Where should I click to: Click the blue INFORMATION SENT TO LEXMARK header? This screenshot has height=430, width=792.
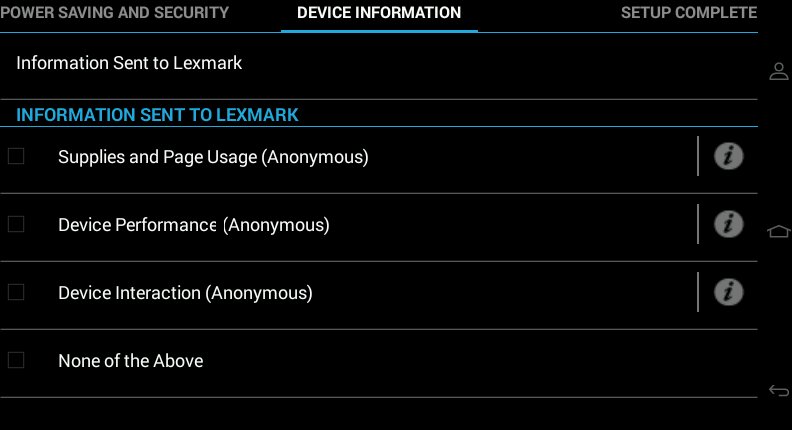[x=157, y=115]
